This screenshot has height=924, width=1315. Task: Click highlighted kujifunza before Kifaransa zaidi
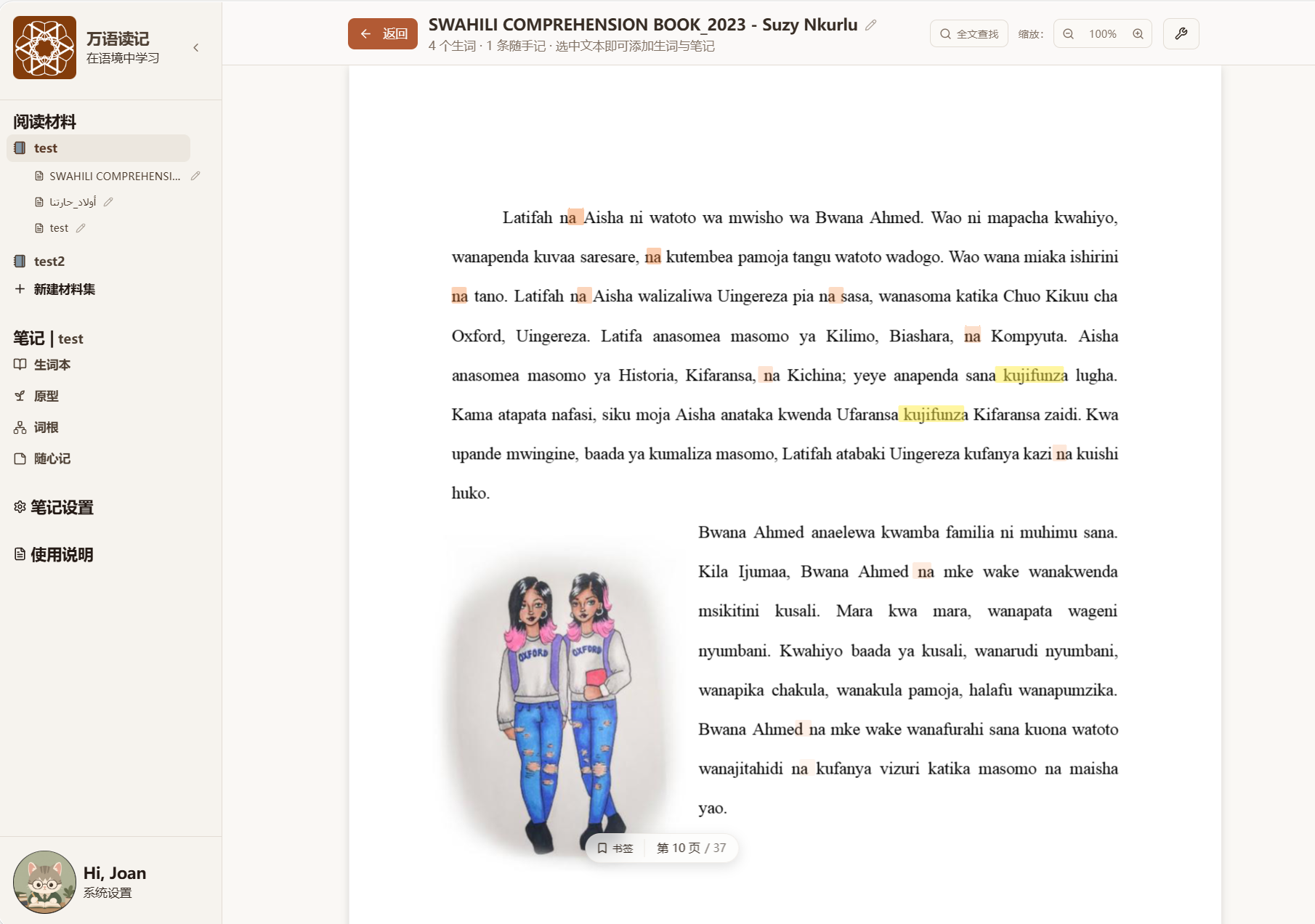933,414
